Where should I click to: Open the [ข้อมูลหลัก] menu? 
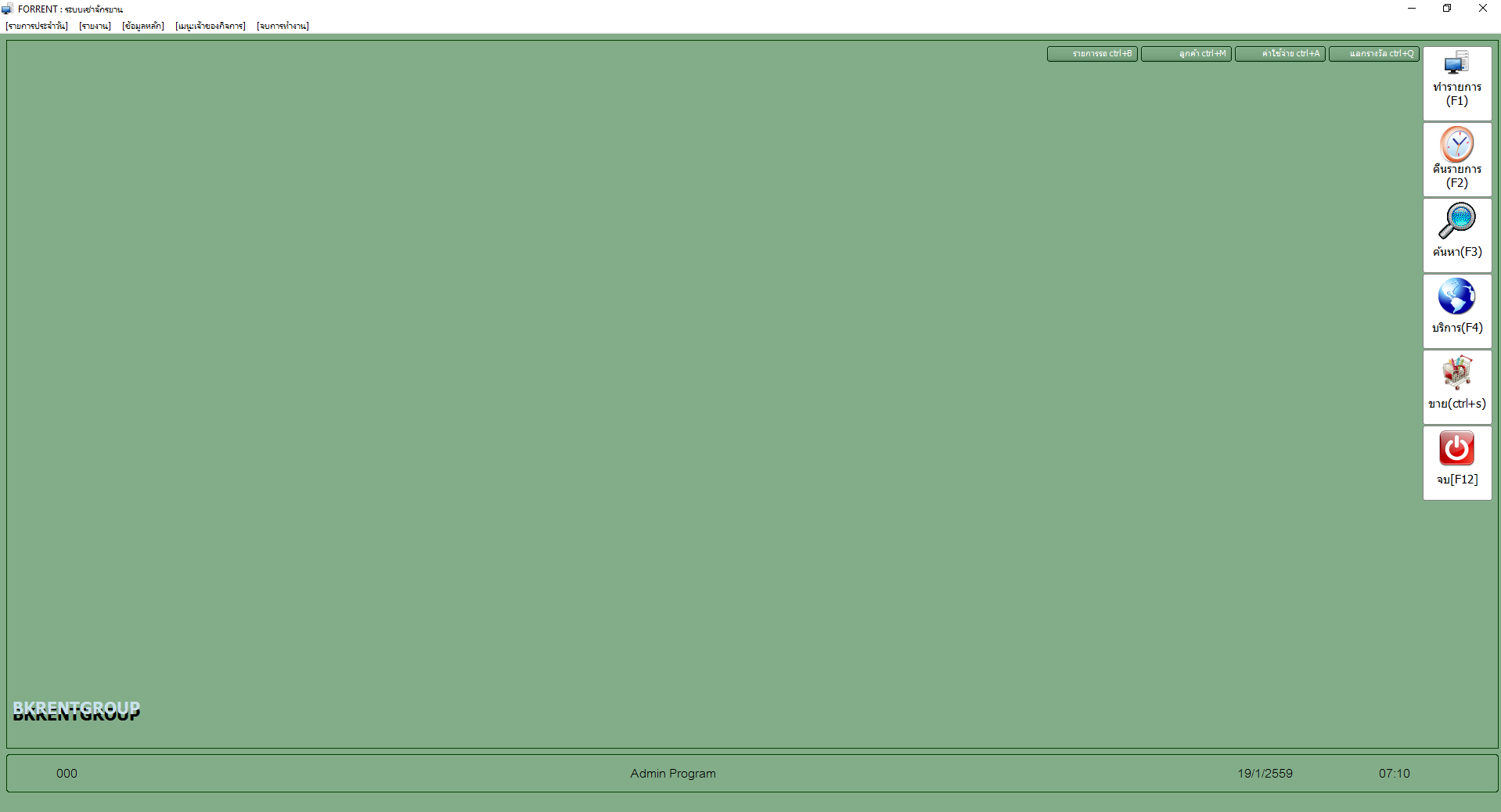coord(143,26)
